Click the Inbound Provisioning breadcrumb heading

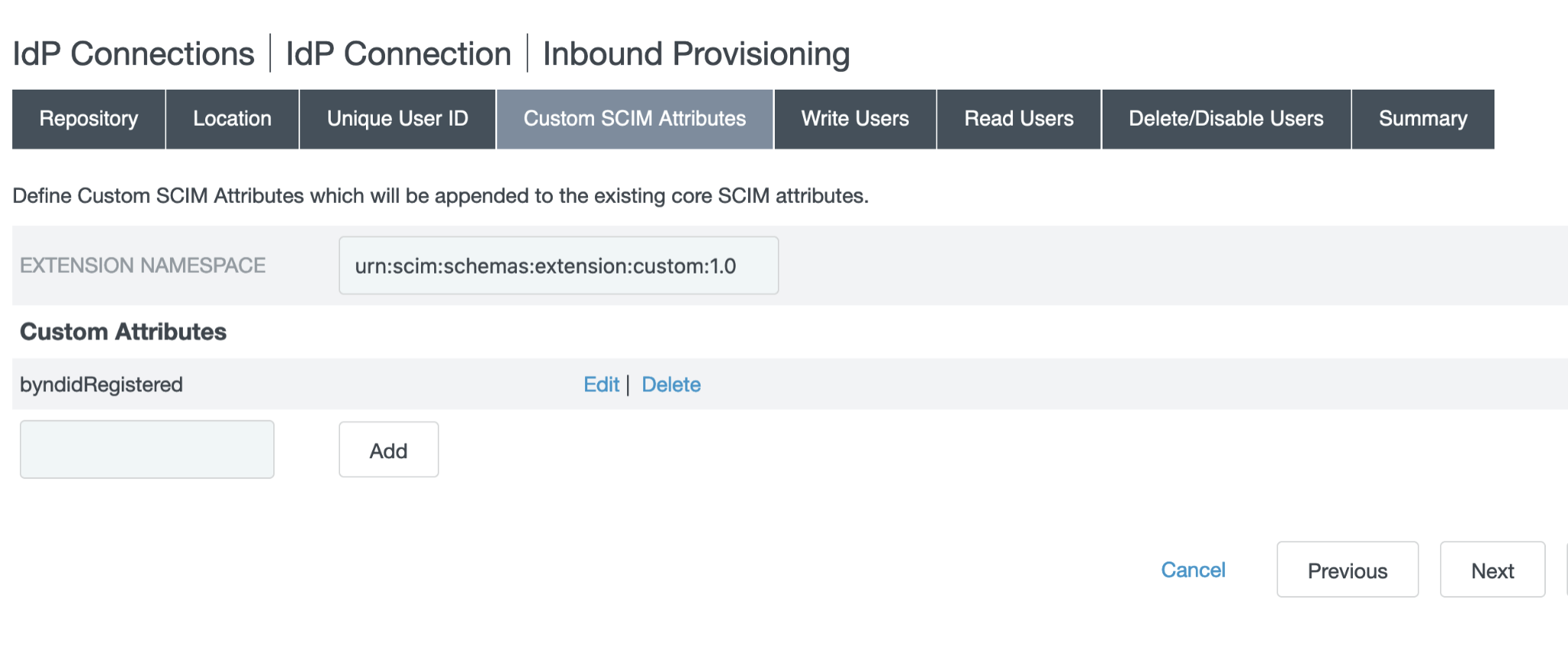696,54
